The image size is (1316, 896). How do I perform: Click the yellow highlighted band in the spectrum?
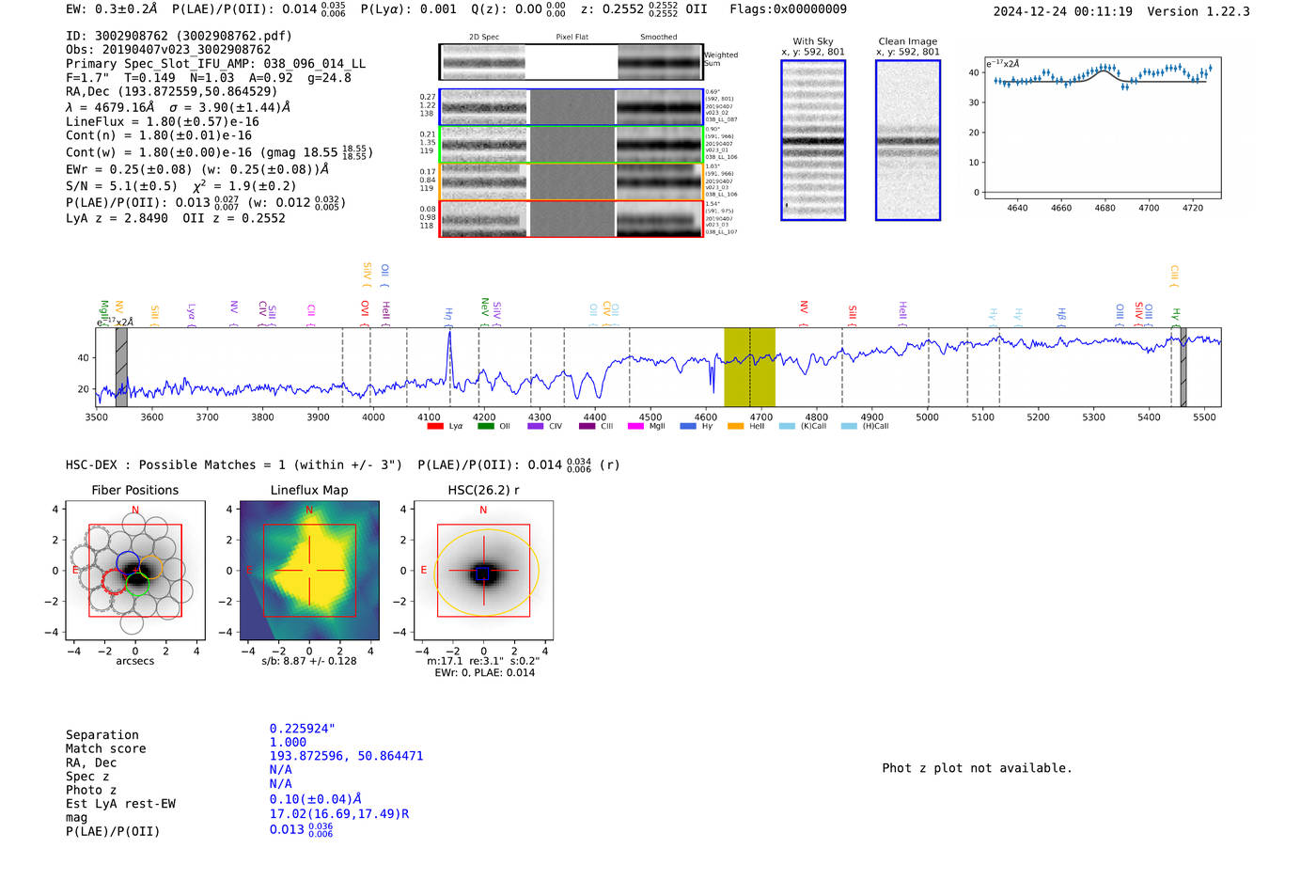(x=749, y=368)
